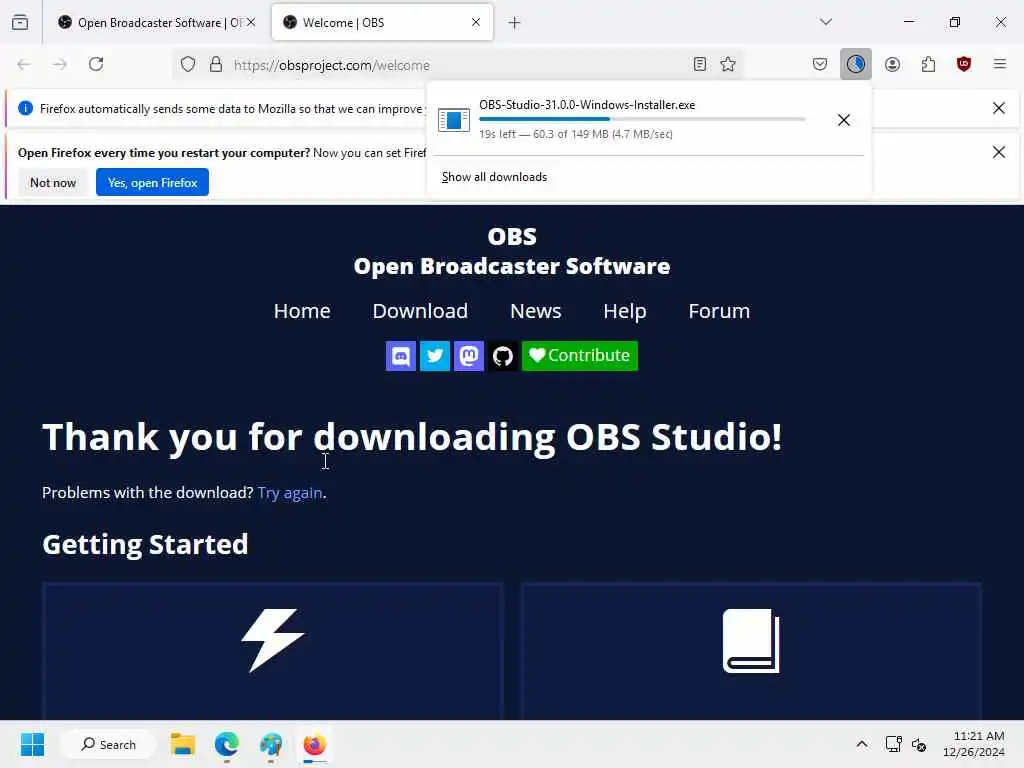The height and width of the screenshot is (768, 1024).
Task: Open the OBS Discord link icon
Action: pyautogui.click(x=401, y=356)
